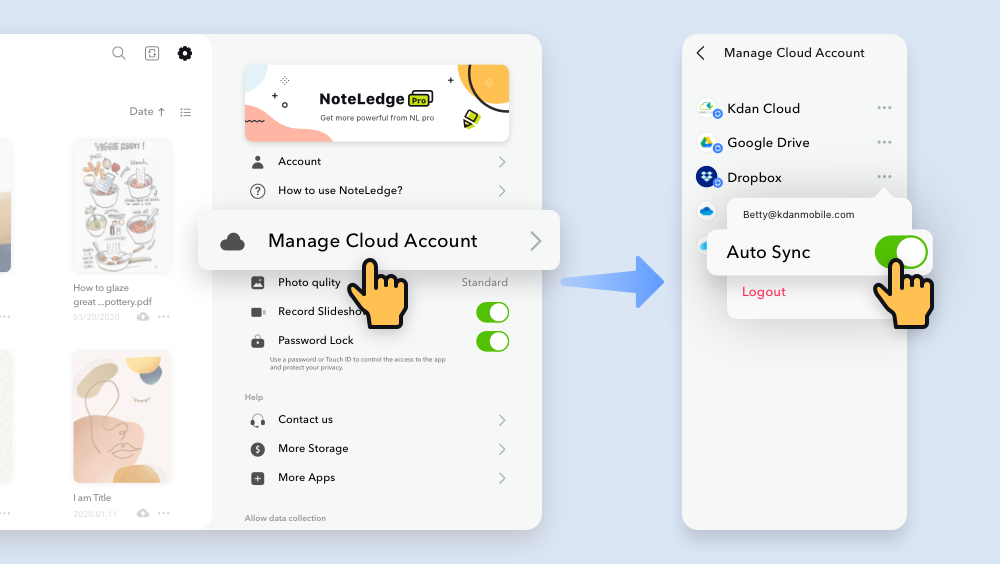Expand Manage Cloud Account chevron
1000x564 pixels.
536,241
